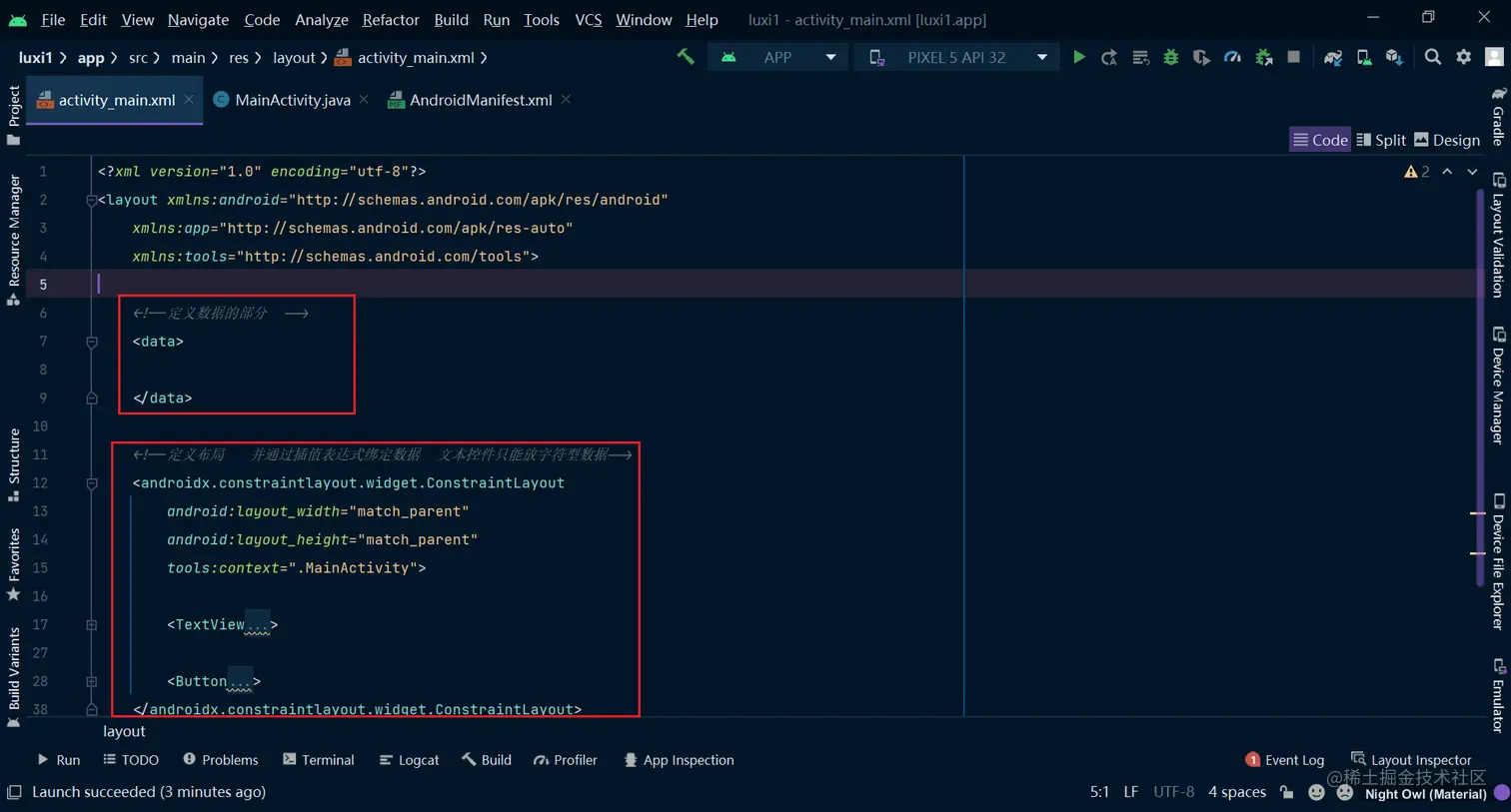This screenshot has width=1511, height=812.
Task: Open the Android Studio logo menu icon
Action: 18,20
